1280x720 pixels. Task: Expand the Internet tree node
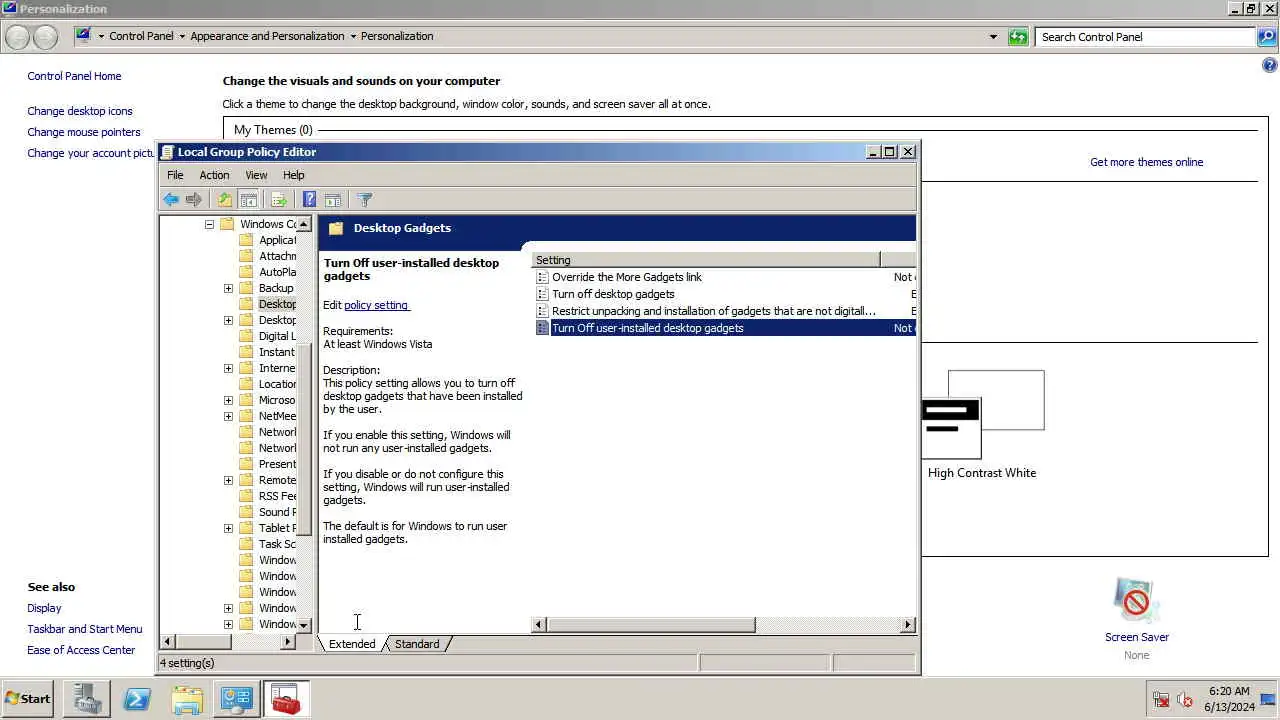point(228,368)
